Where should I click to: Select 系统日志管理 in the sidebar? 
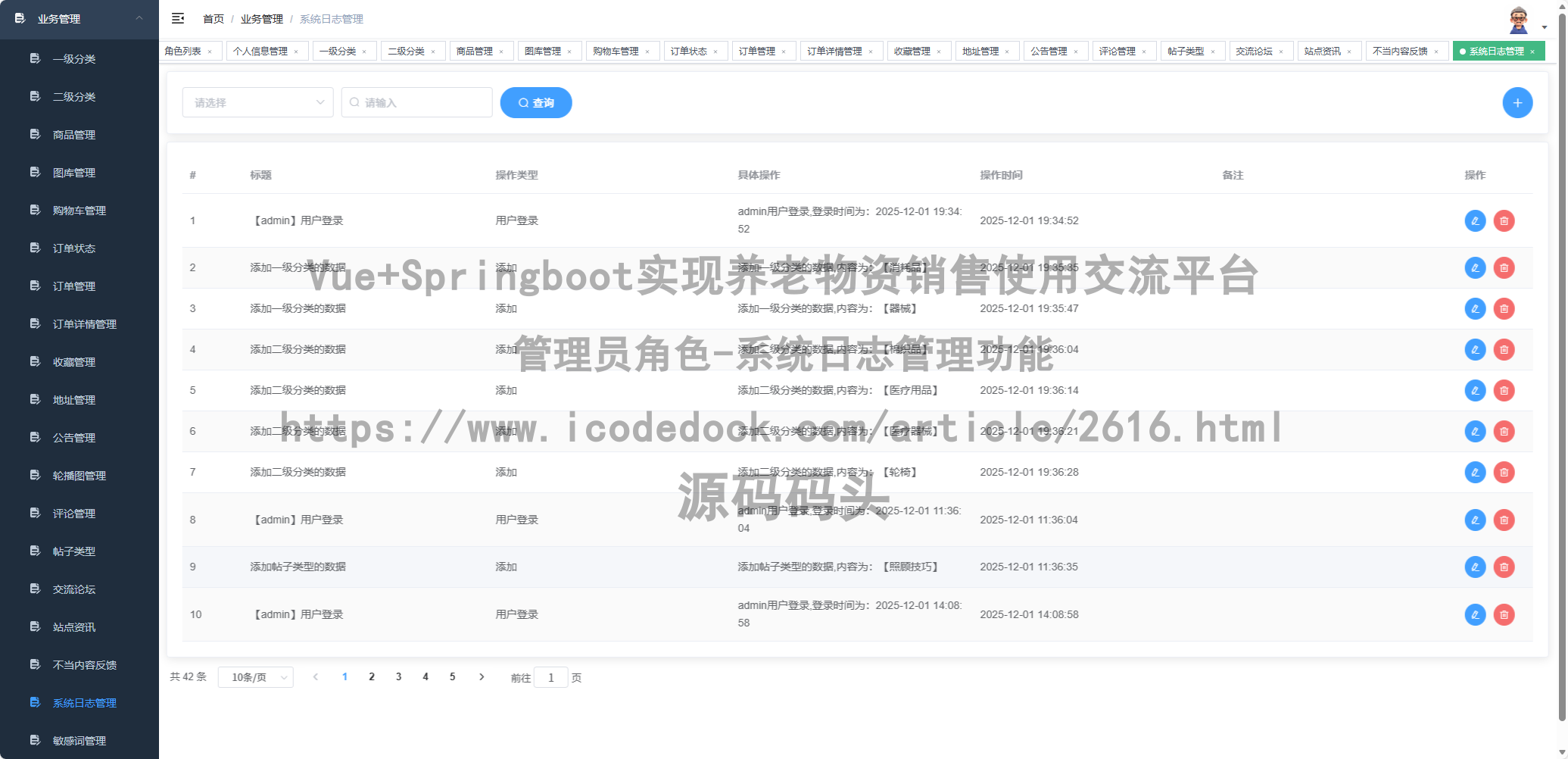(x=84, y=702)
